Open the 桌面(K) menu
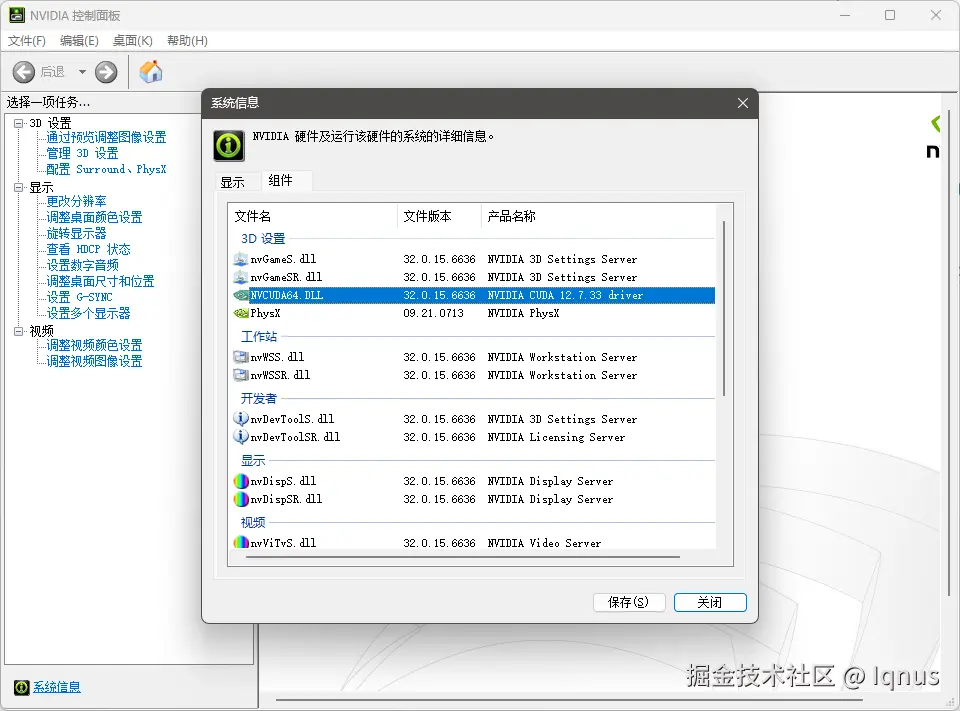The image size is (960, 711). click(x=132, y=41)
